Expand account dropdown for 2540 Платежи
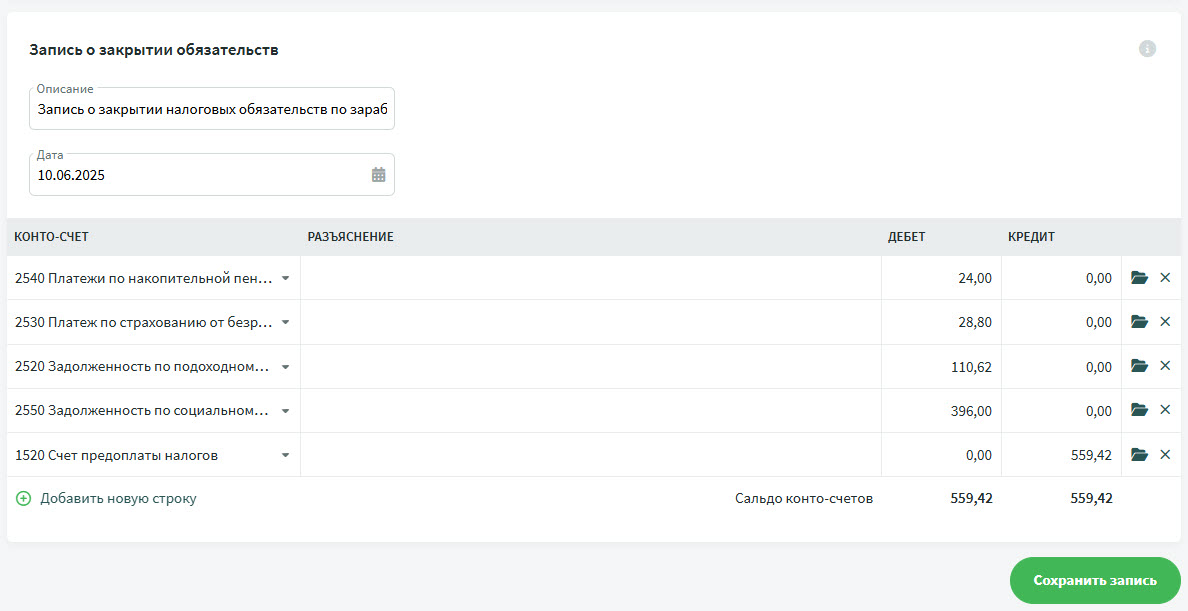 point(286,278)
